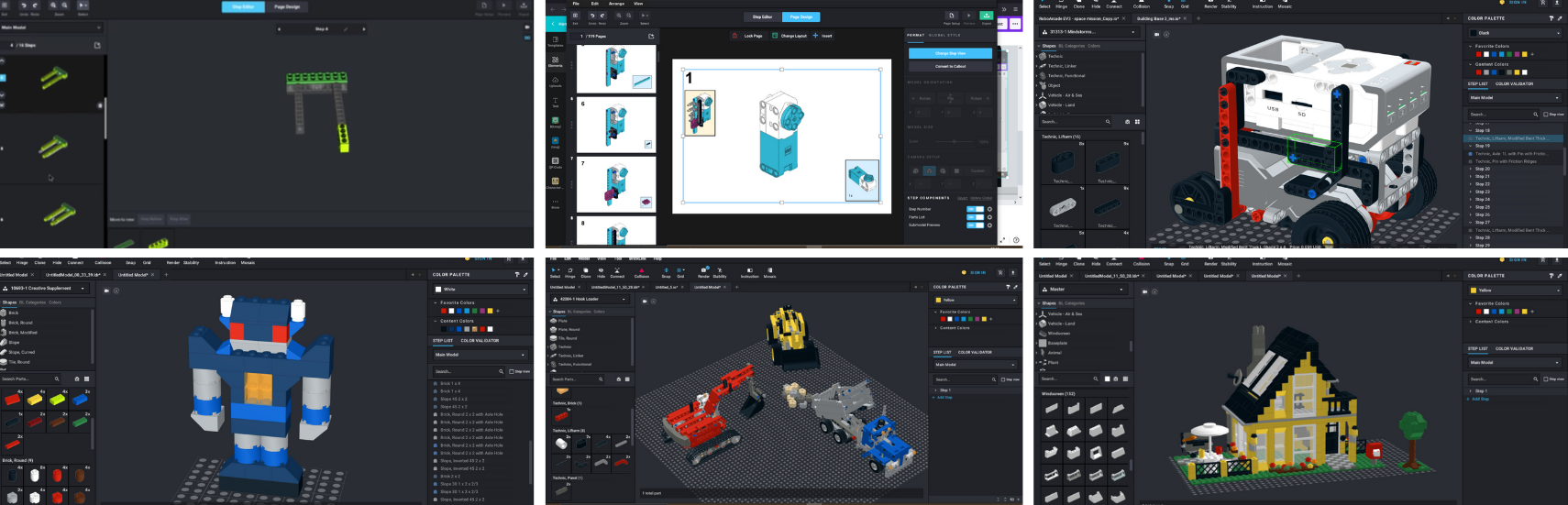Open the Mosaic tool in Hook Loader window
Screen dimensions: 1568x505
[769, 272]
